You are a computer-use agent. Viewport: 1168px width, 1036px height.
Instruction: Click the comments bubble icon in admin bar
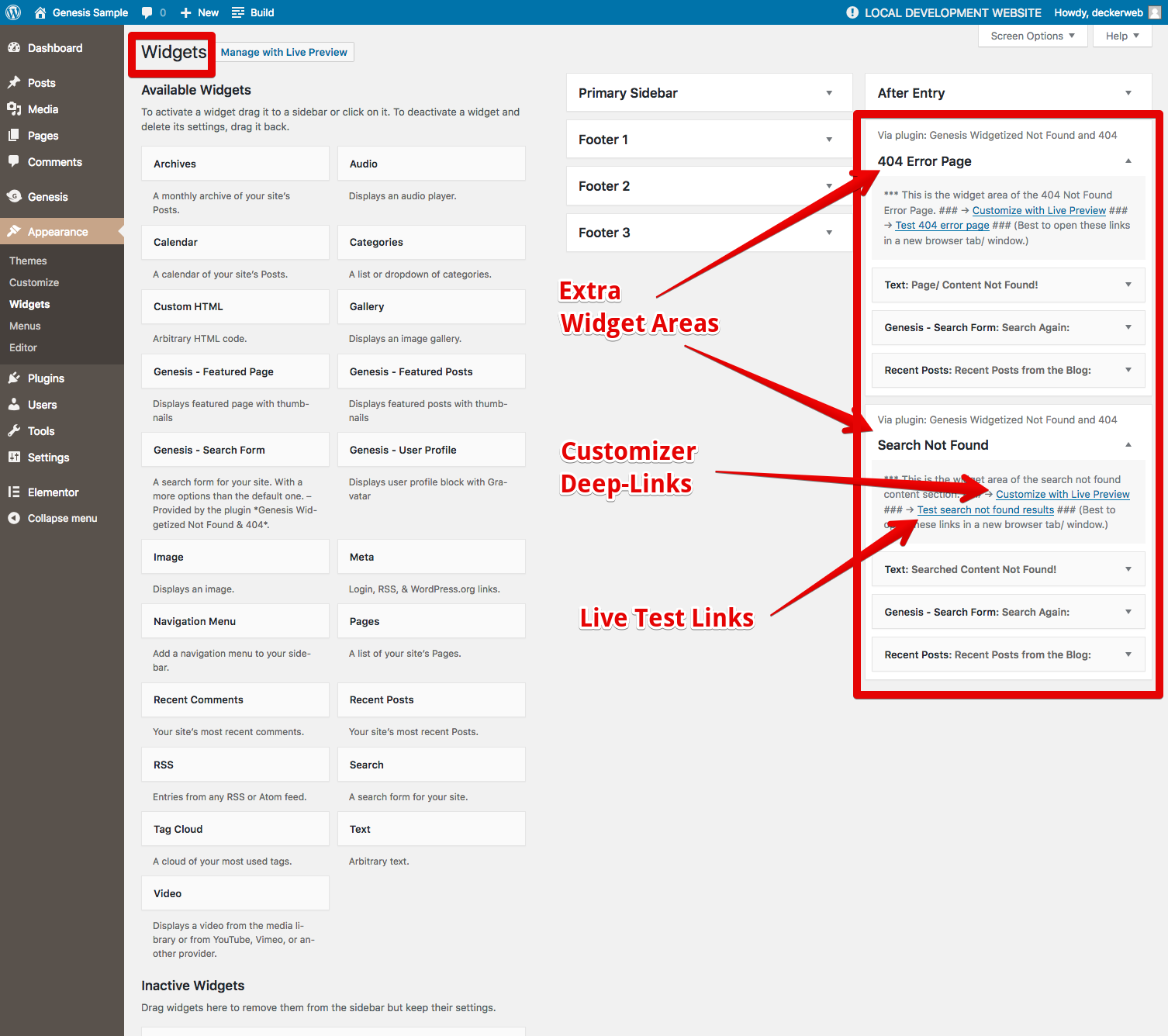147,13
